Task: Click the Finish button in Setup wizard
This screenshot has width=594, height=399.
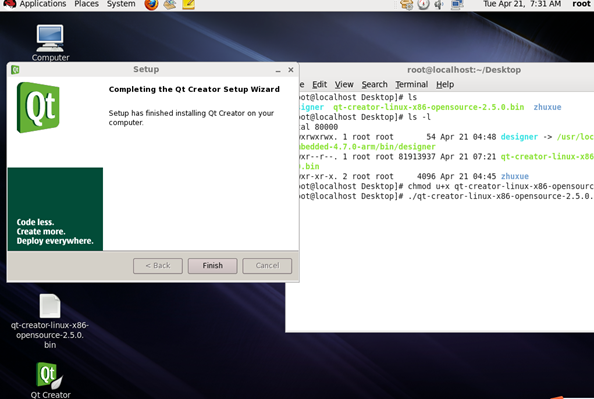Action: tap(213, 266)
